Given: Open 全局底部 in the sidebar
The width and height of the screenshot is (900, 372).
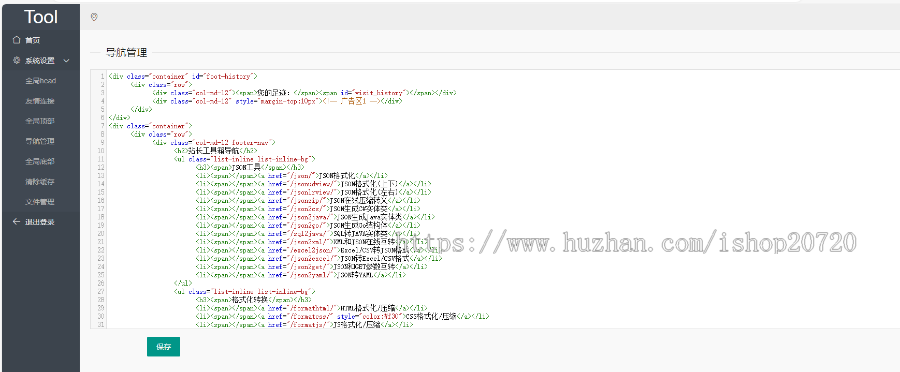Looking at the screenshot, I should [x=40, y=161].
